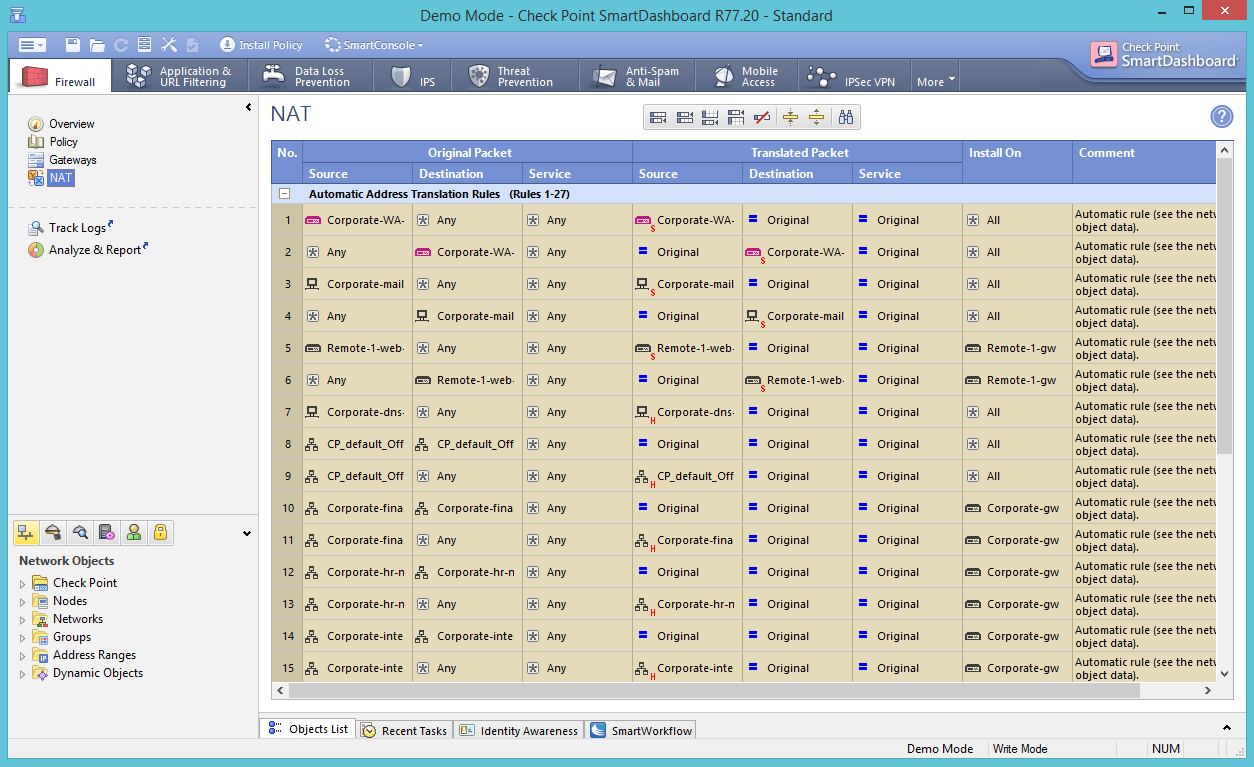Select the VPN Communities padlock icon
Viewport: 1254px width, 767px height.
tap(160, 533)
